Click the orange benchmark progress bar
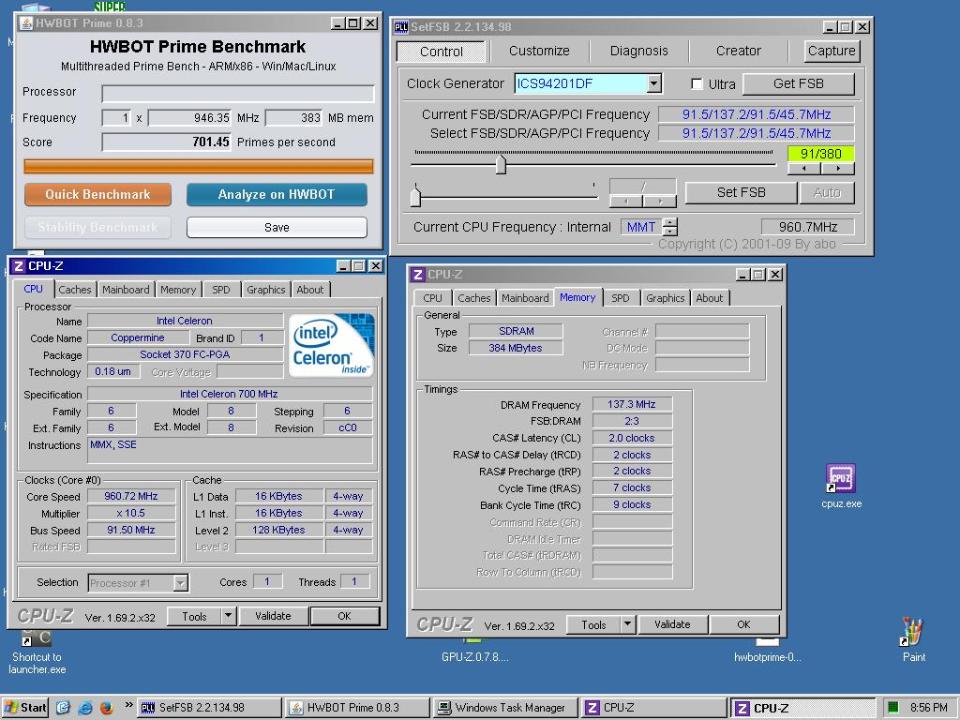The height and width of the screenshot is (720, 960). click(x=198, y=166)
